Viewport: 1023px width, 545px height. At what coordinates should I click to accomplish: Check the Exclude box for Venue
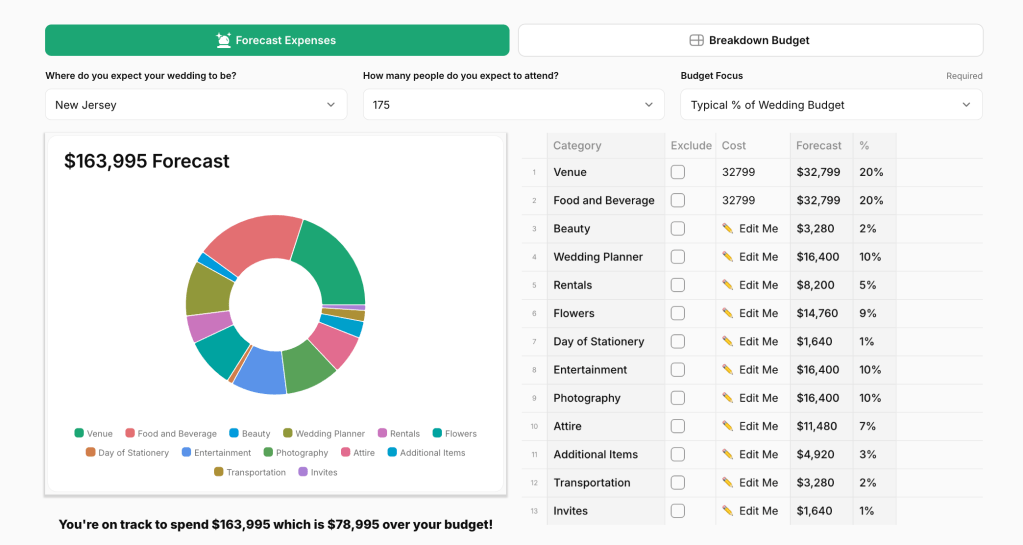coord(678,172)
